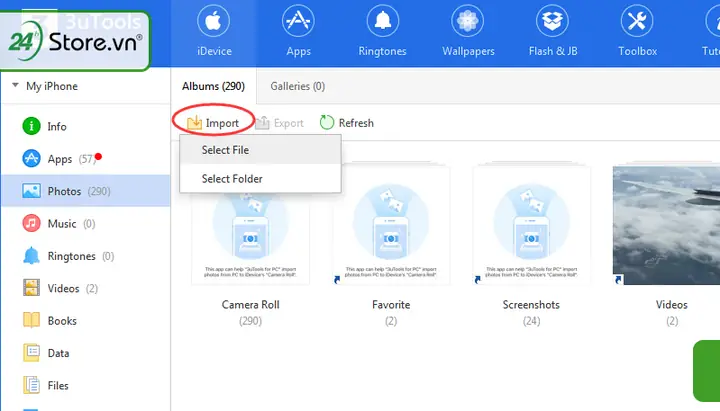Open the iDevice section

click(x=214, y=33)
